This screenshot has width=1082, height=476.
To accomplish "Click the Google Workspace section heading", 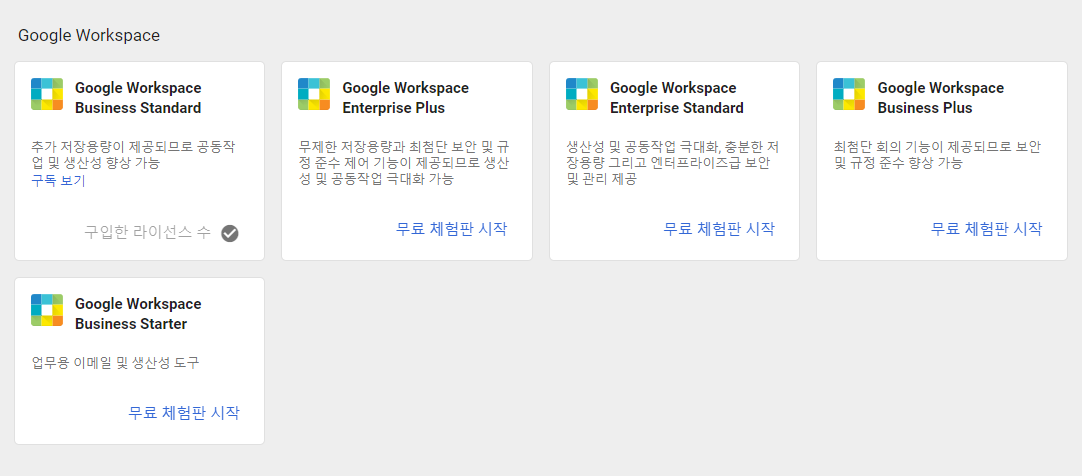I will [x=89, y=35].
